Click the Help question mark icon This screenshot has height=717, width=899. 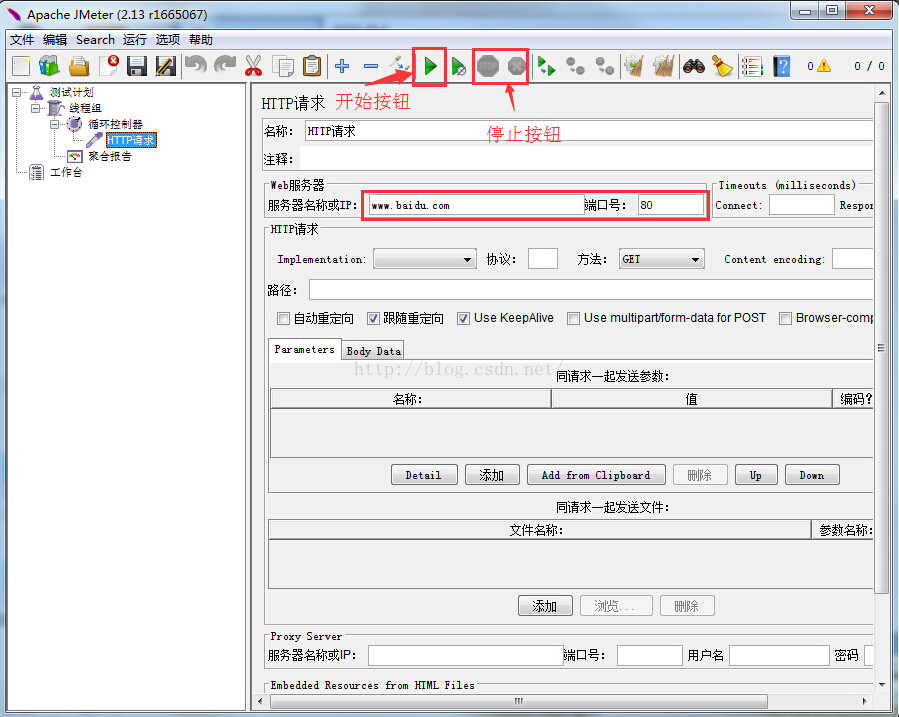[782, 66]
